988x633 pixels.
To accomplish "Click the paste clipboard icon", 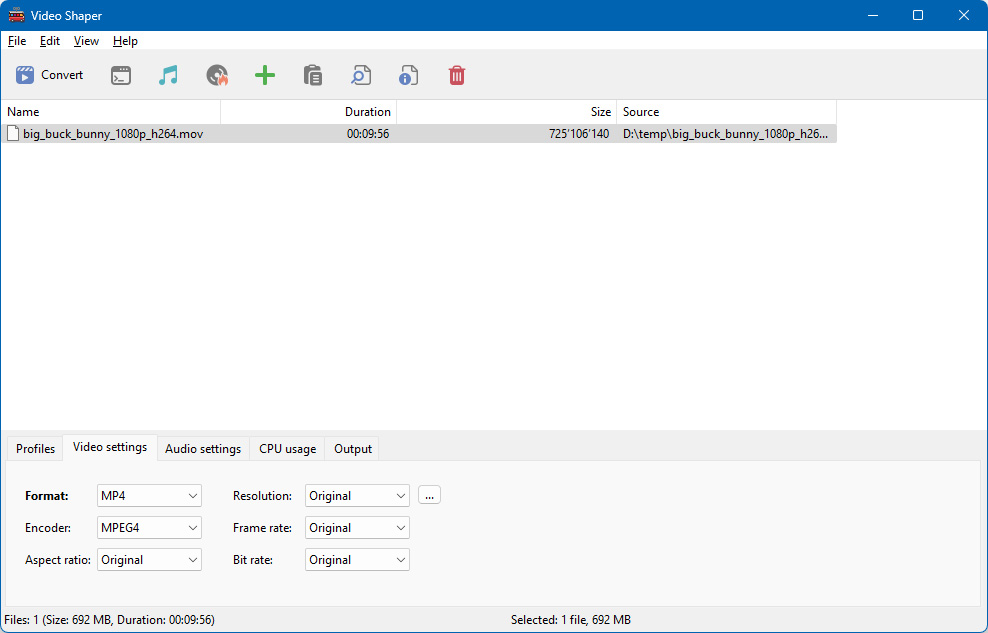I will click(313, 76).
